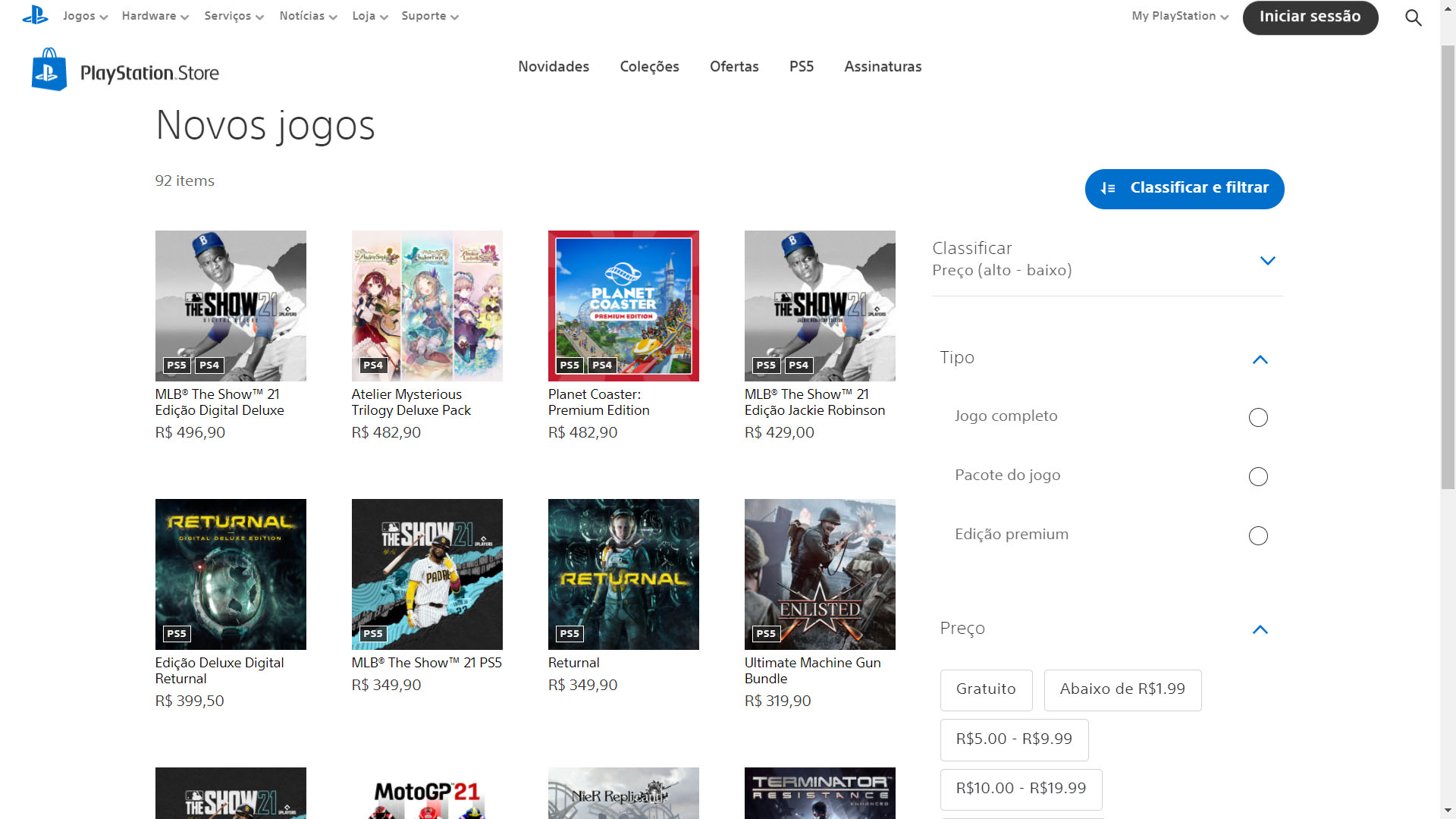Open the Suporte dropdown menu

[x=430, y=16]
